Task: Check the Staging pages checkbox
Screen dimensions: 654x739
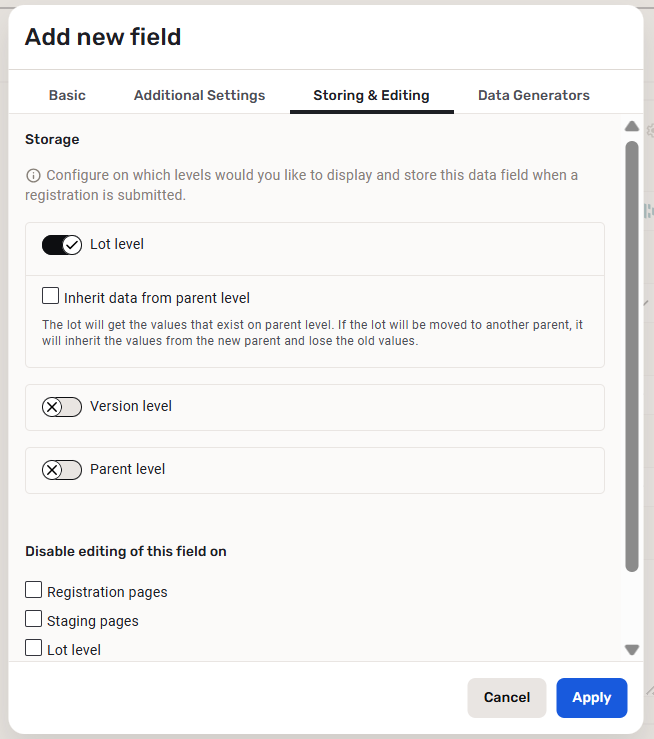Action: [x=34, y=620]
